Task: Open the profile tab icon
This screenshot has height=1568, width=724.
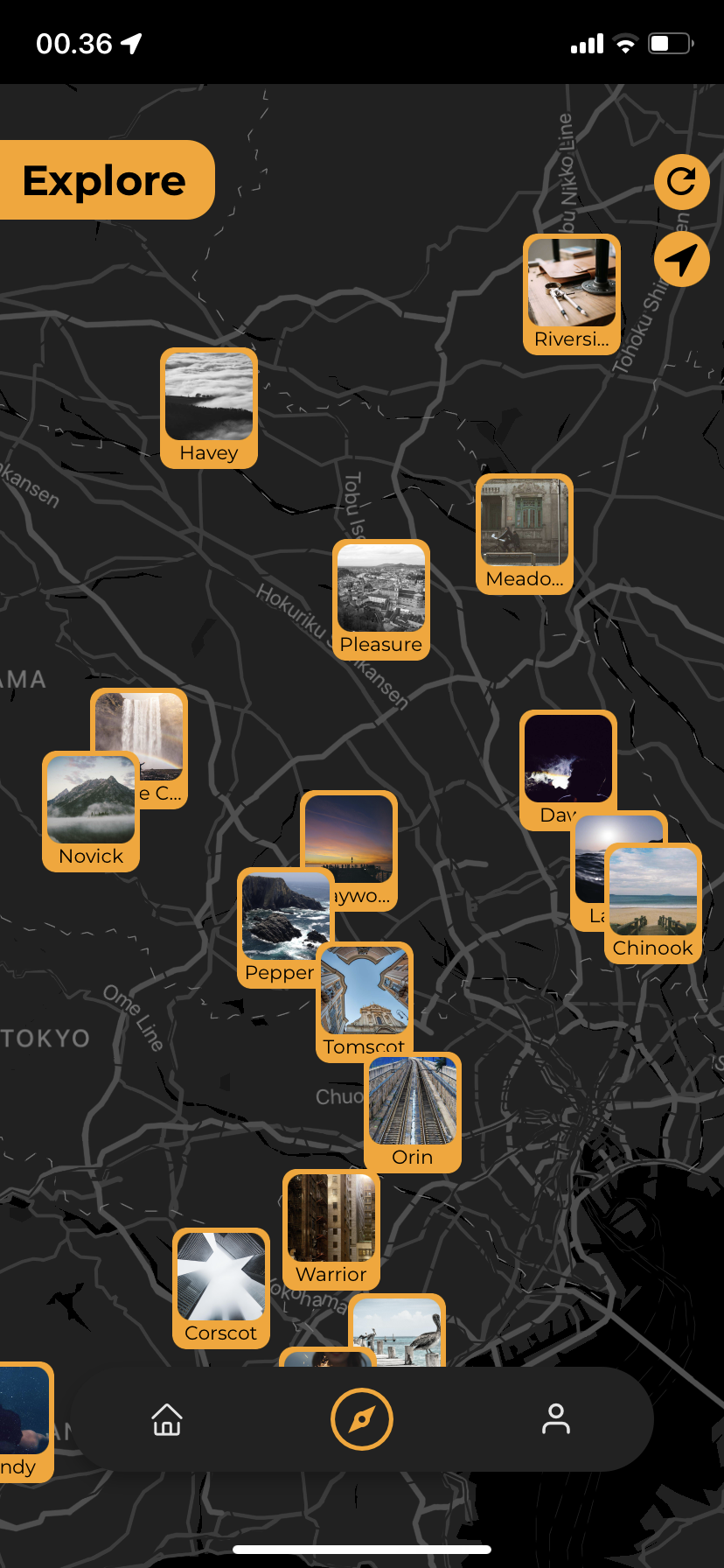Action: pos(556,1419)
